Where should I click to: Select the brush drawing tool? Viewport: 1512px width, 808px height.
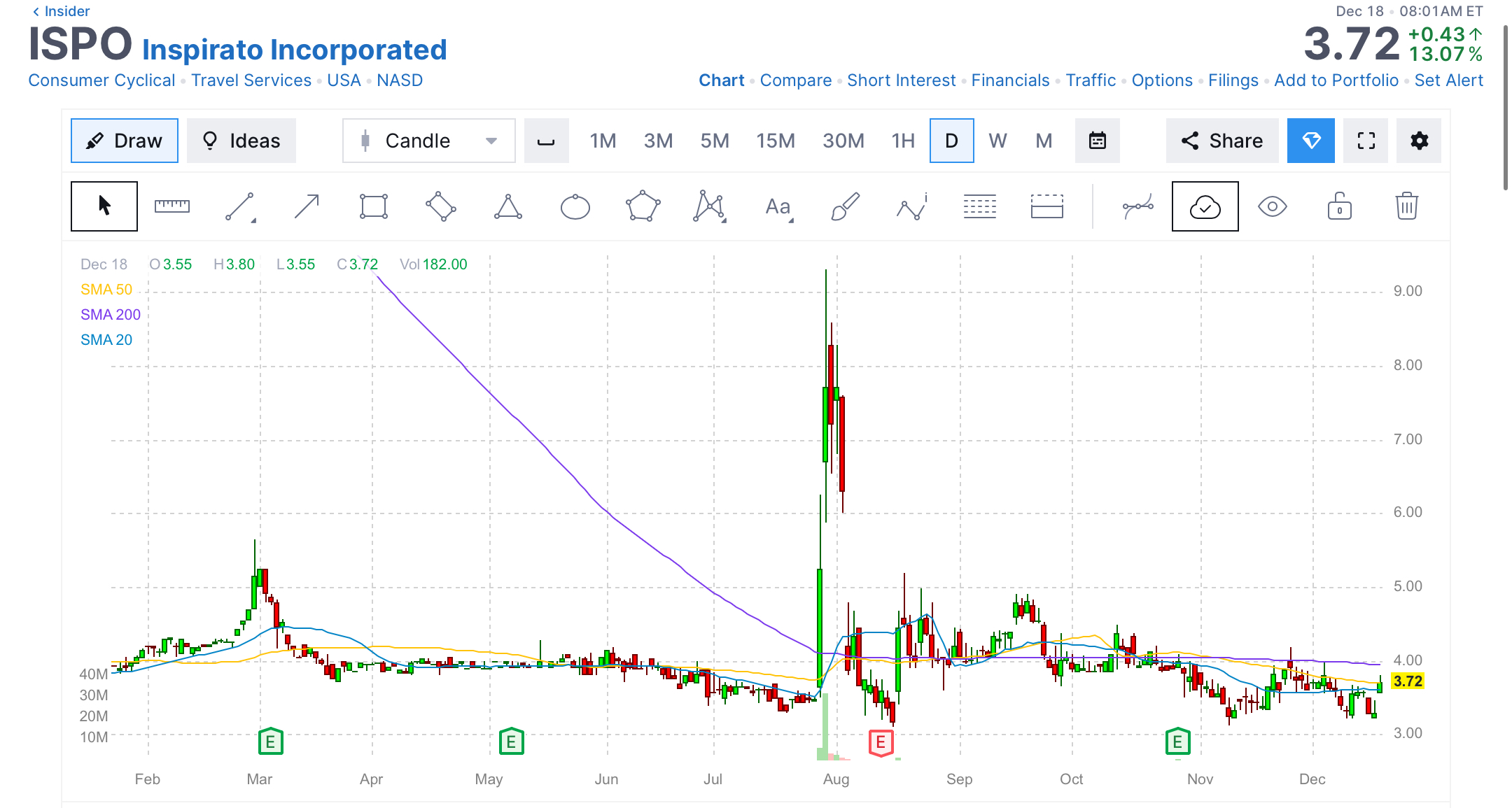(x=844, y=206)
